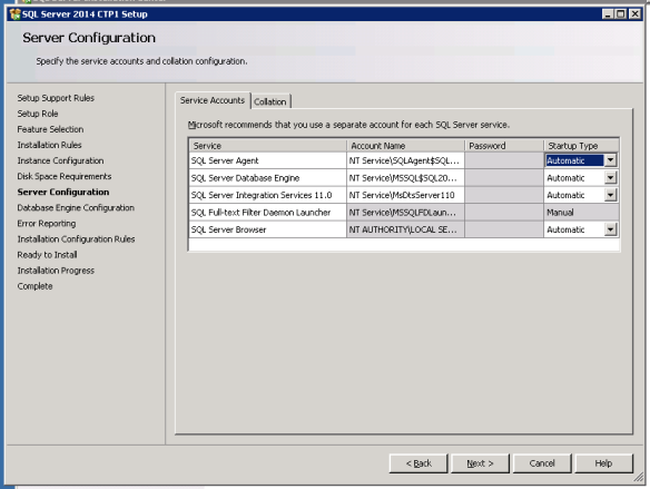This screenshot has height=489, width=650.
Task: Click the password field for Integration Services 11.0
Action: click(504, 195)
